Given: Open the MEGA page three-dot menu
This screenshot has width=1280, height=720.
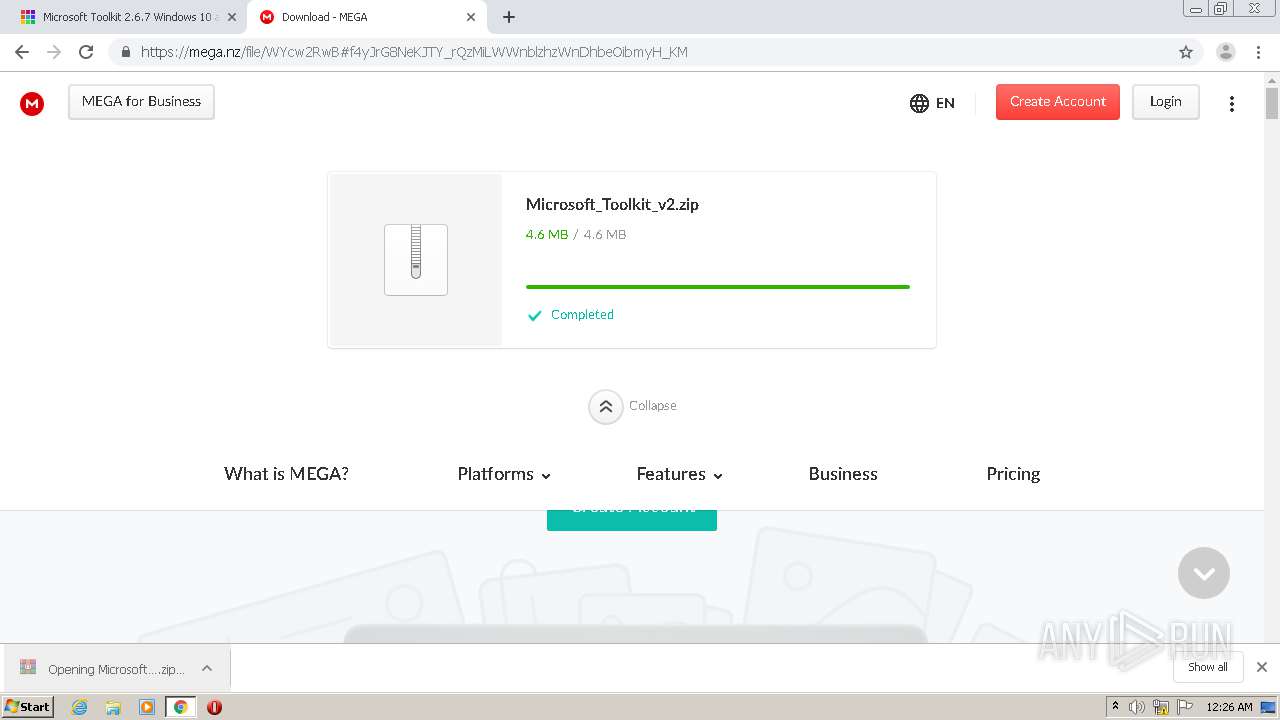Looking at the screenshot, I should 1232,103.
